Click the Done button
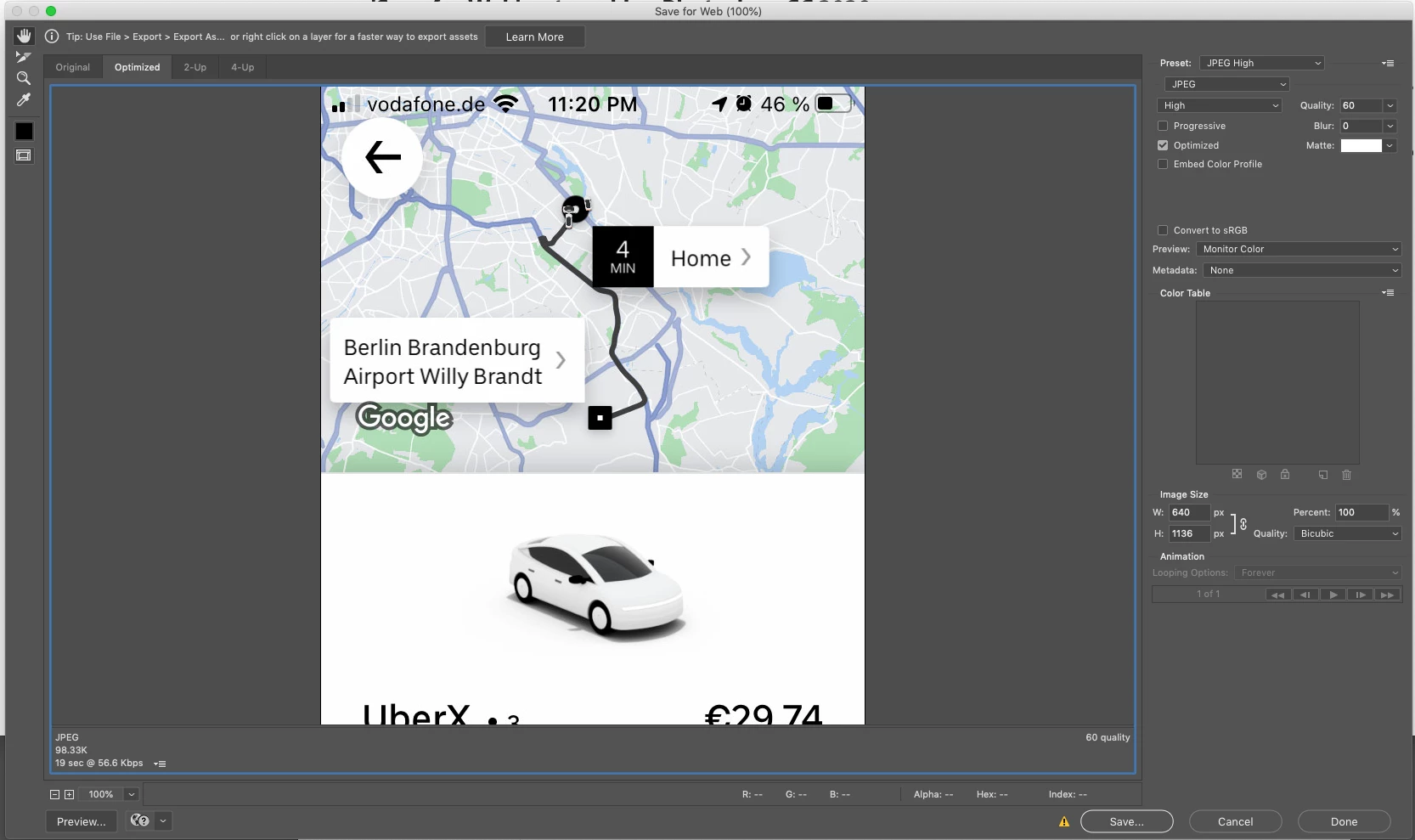The width and height of the screenshot is (1415, 840). tap(1345, 821)
